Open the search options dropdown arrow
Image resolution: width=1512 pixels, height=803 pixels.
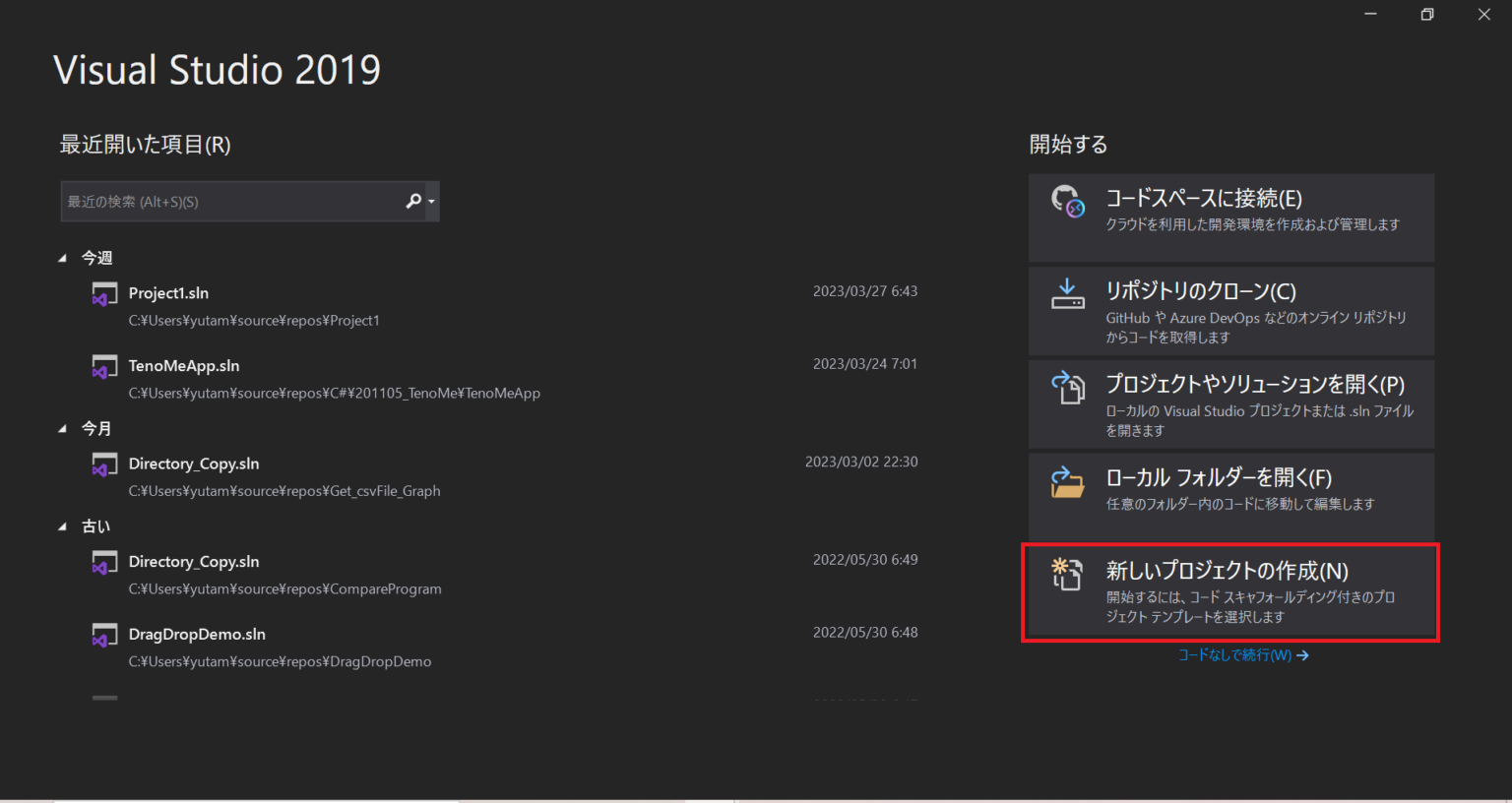(x=430, y=201)
